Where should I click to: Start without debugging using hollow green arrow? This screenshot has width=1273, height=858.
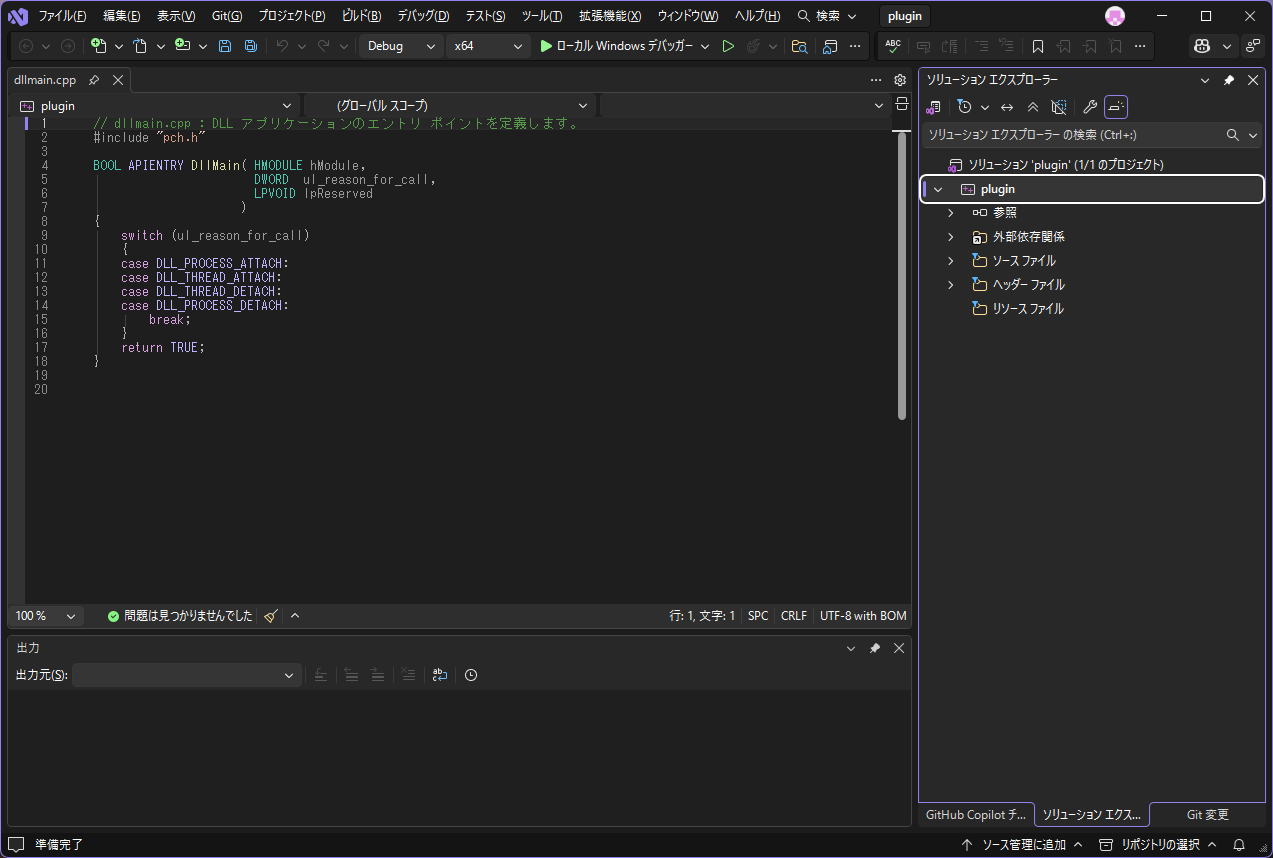coord(728,46)
